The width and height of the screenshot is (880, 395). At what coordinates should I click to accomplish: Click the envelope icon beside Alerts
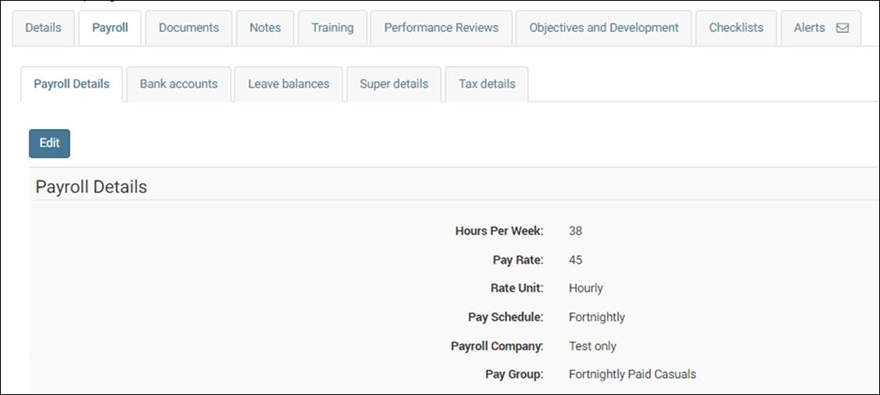(842, 28)
